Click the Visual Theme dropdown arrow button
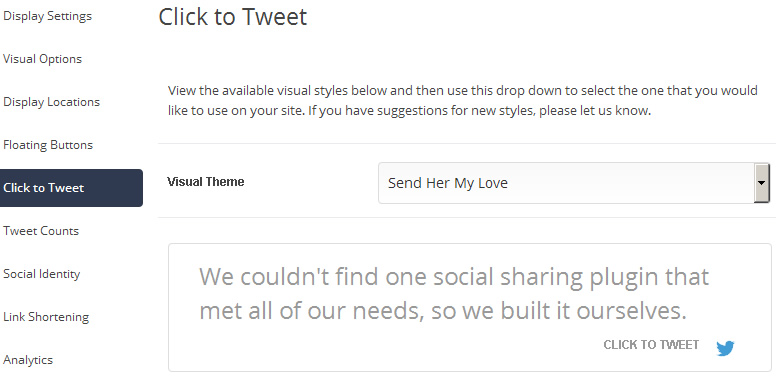 click(x=761, y=183)
